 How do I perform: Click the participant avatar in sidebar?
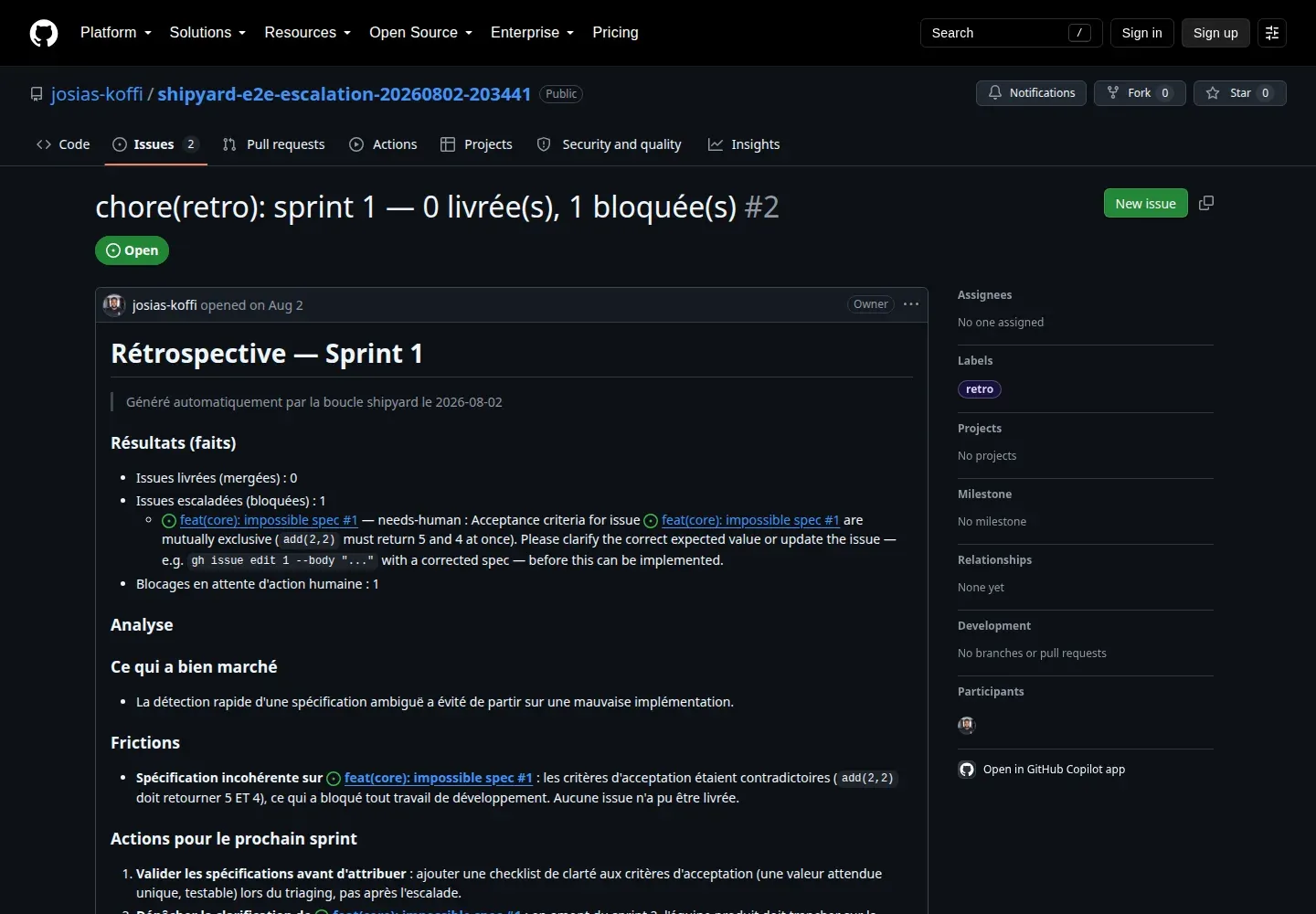967,726
